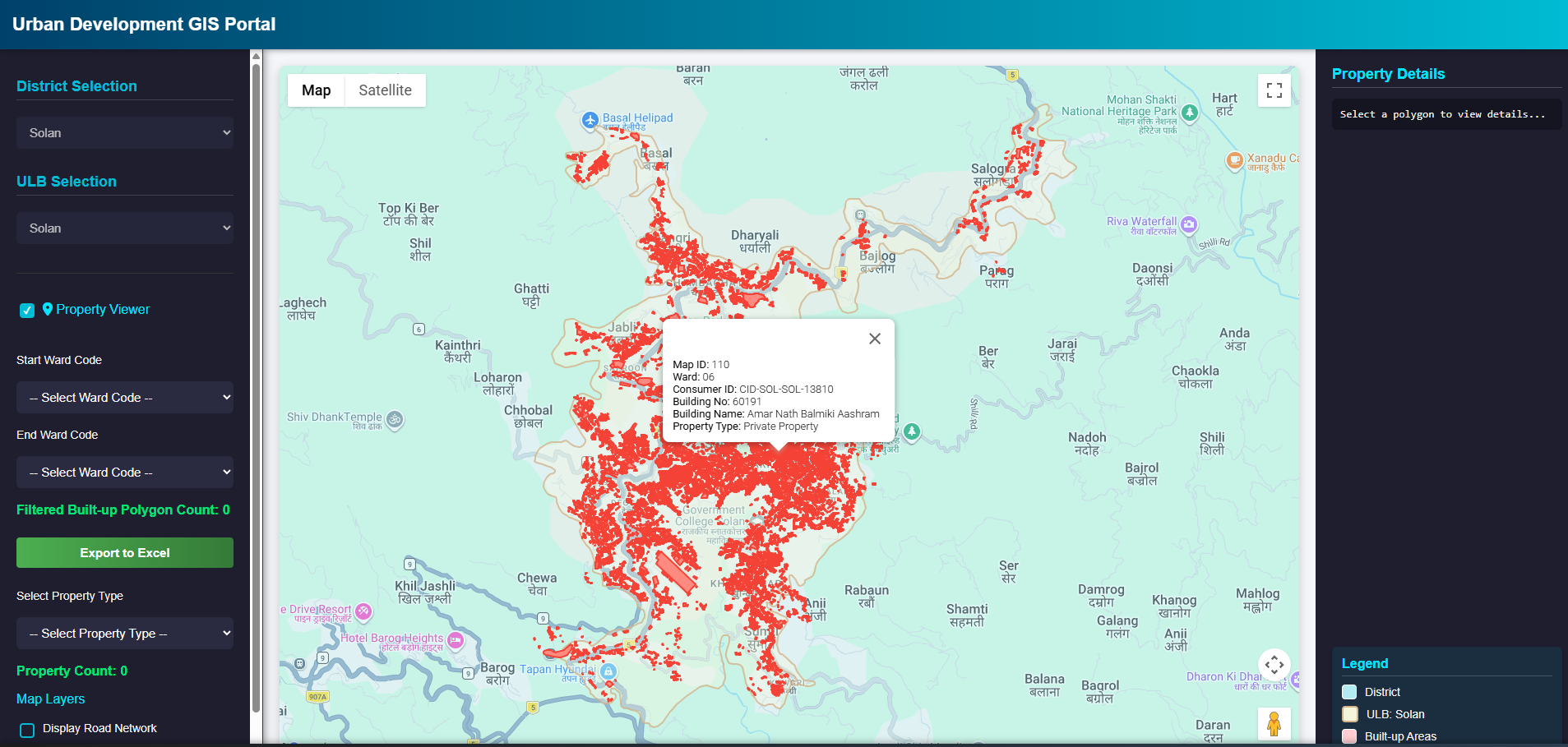
Task: Select the Map view tab
Action: 316,90
